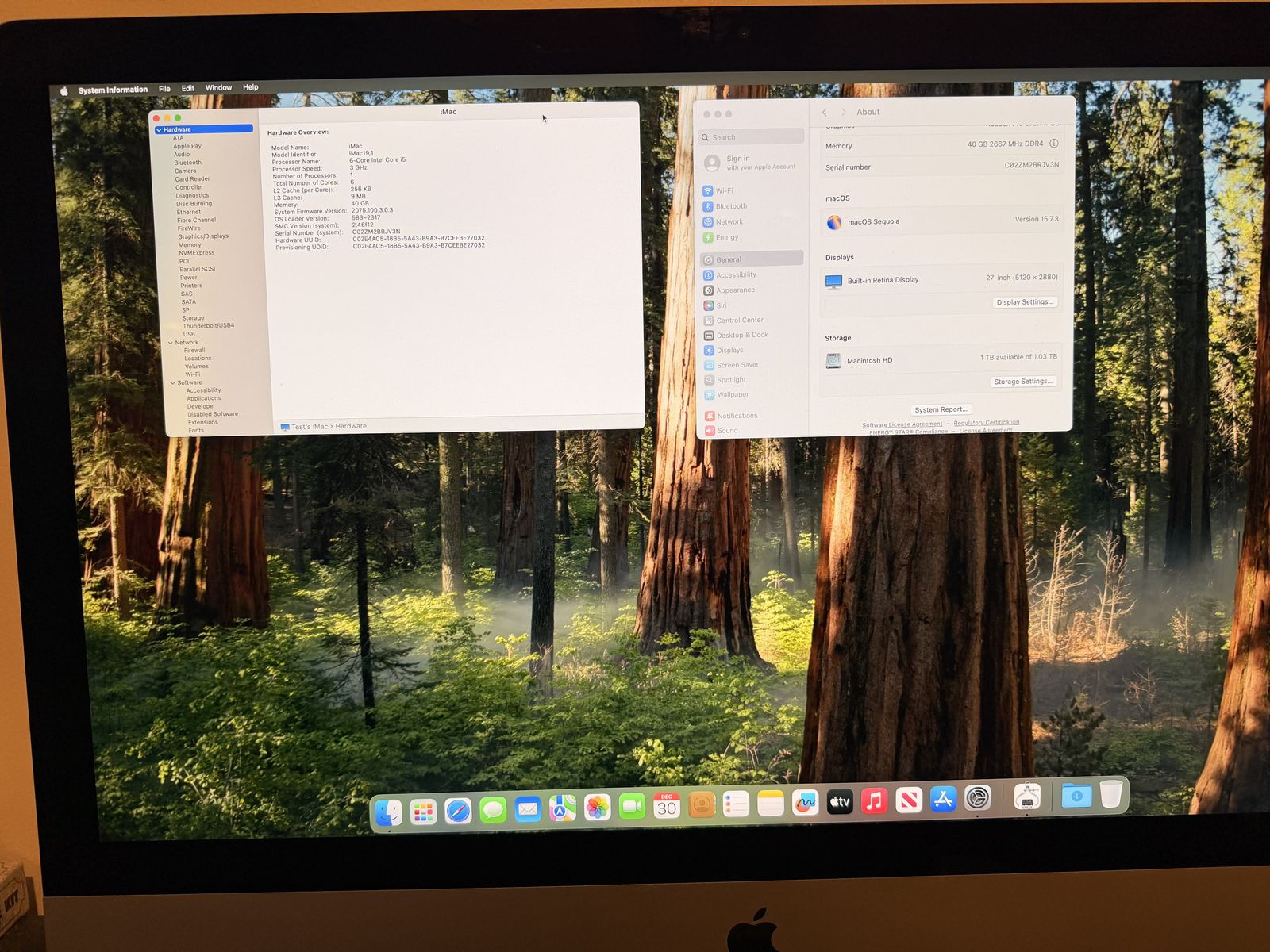
Task: Open Safari from the Dock
Action: pos(458,811)
